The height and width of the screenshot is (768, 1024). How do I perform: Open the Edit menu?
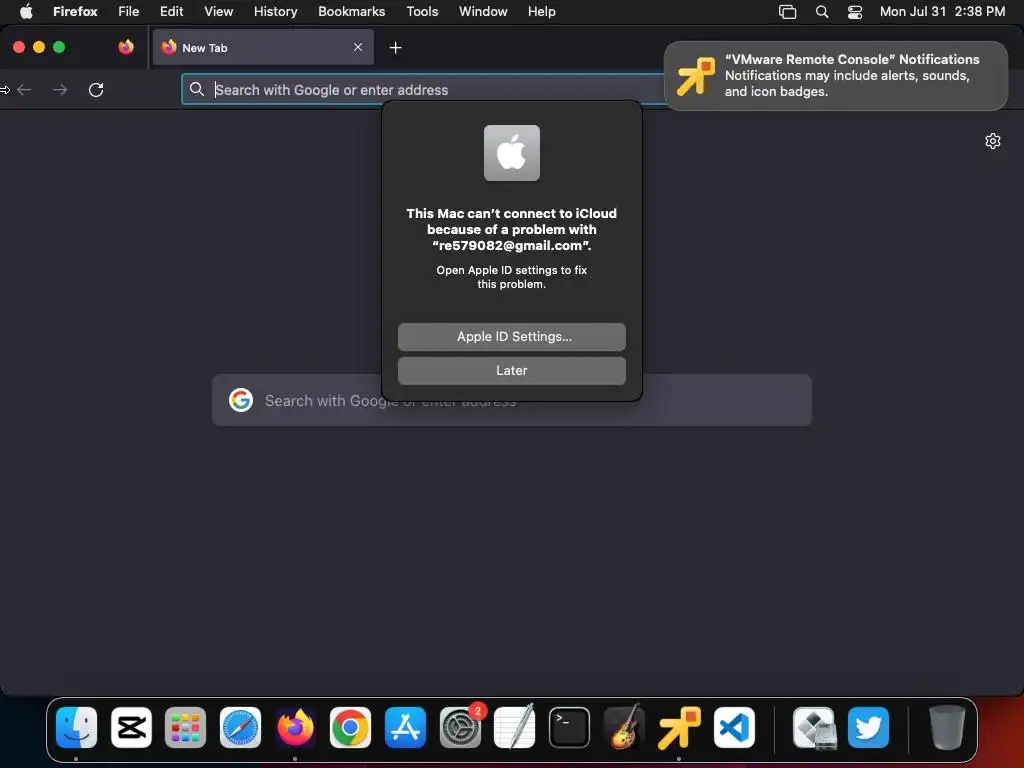coord(171,12)
